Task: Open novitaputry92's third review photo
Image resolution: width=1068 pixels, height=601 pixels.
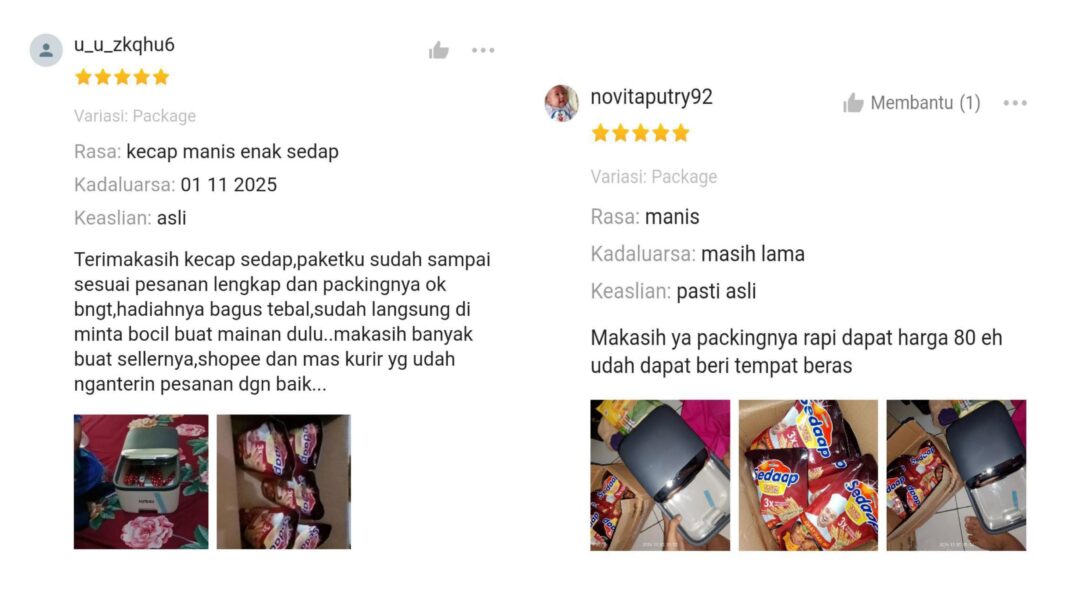Action: tap(956, 475)
